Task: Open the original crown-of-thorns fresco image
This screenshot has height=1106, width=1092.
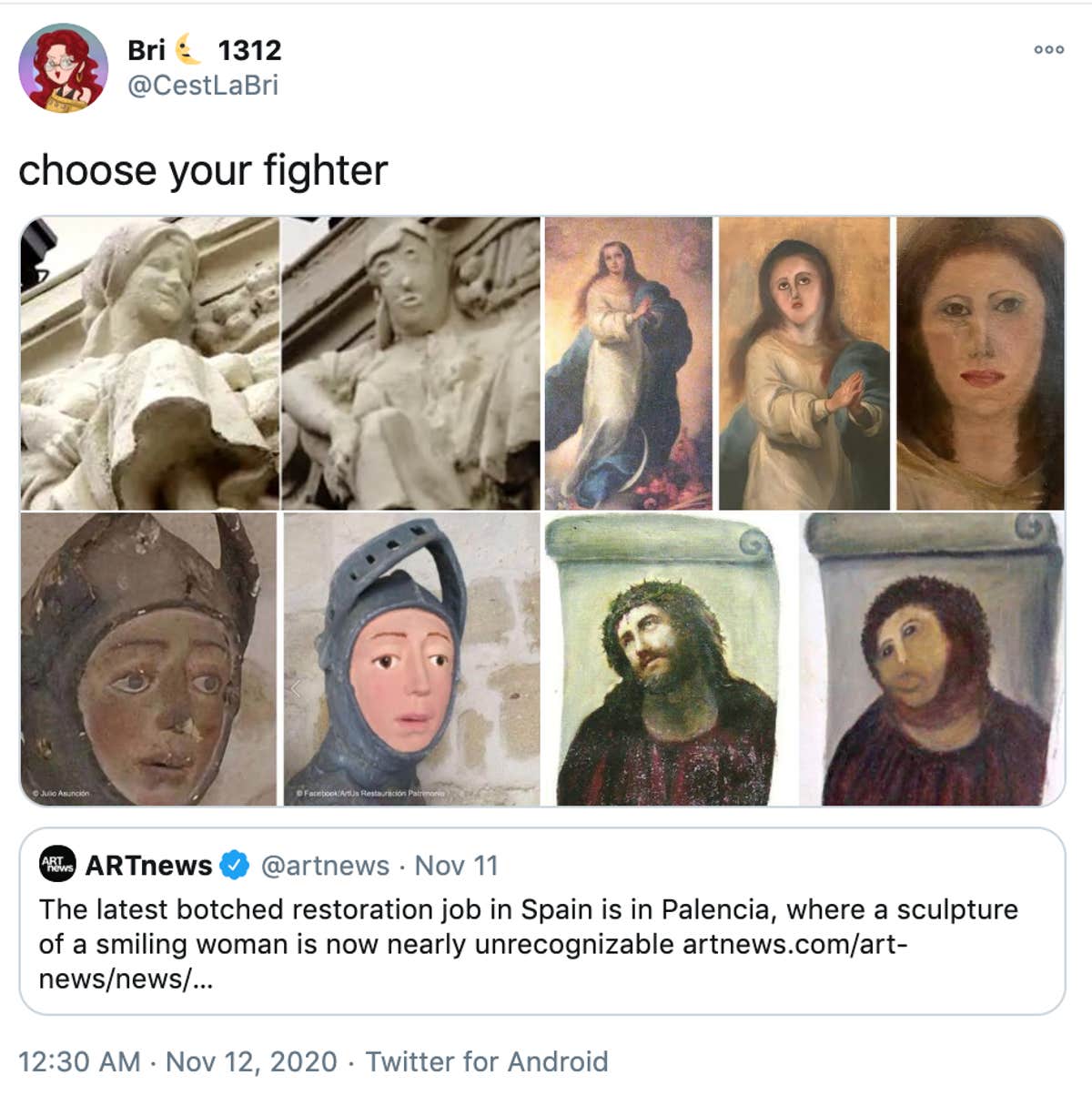Action: (670, 659)
